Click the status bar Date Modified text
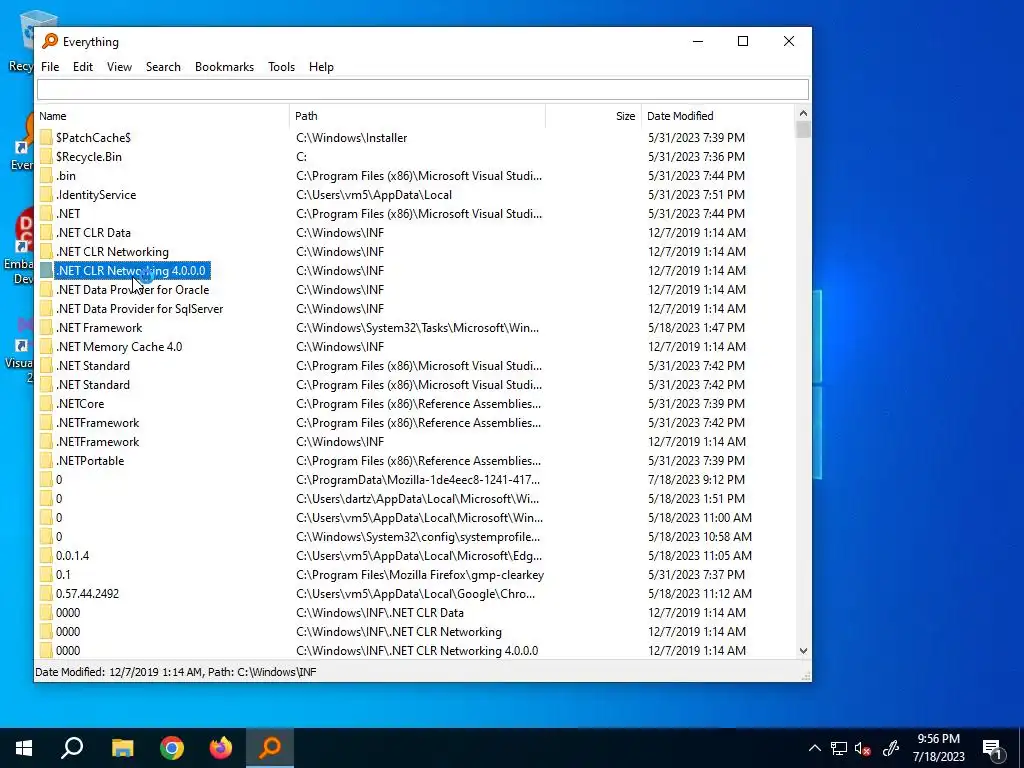 tap(175, 671)
